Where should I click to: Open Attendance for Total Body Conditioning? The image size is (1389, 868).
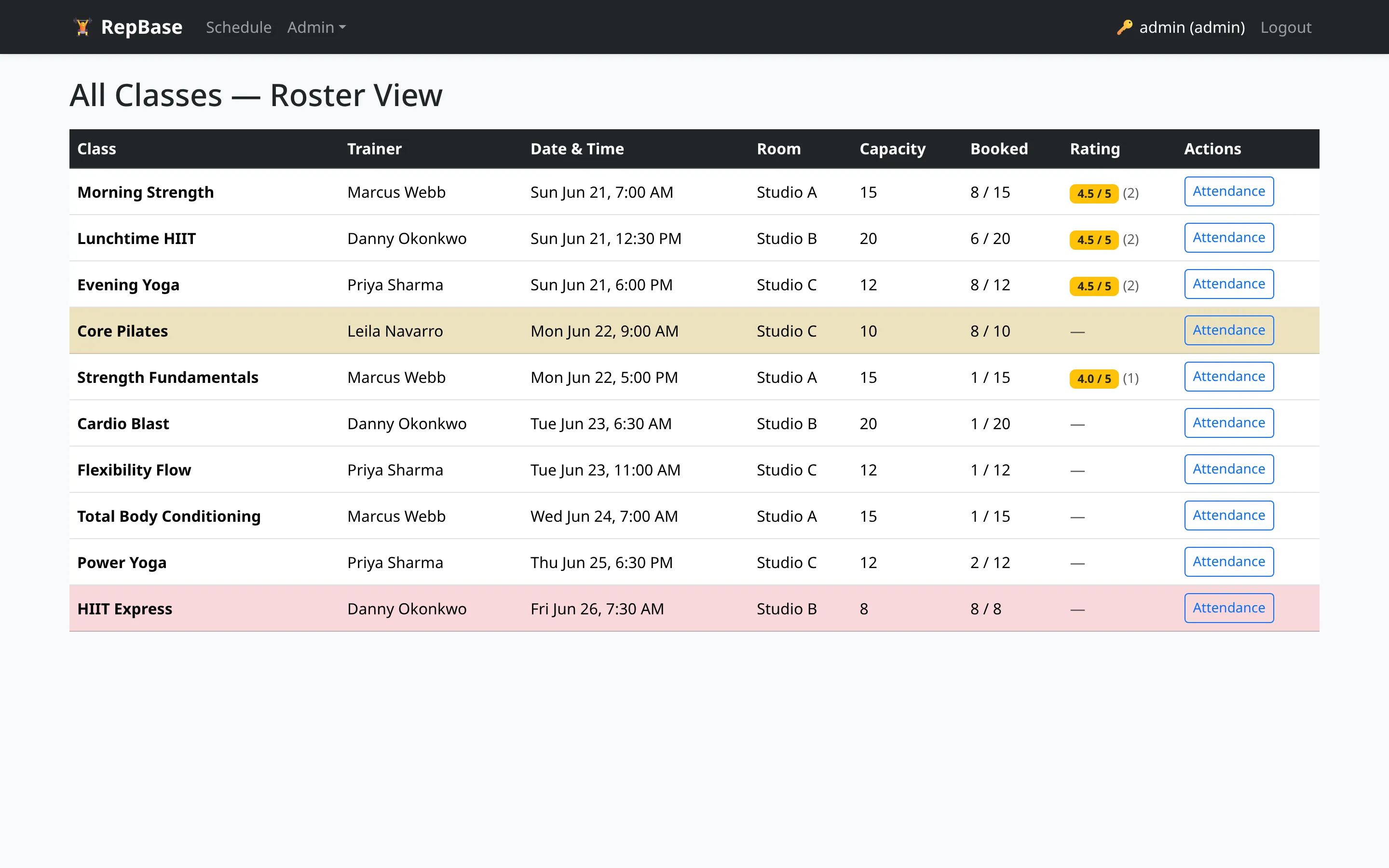tap(1229, 515)
